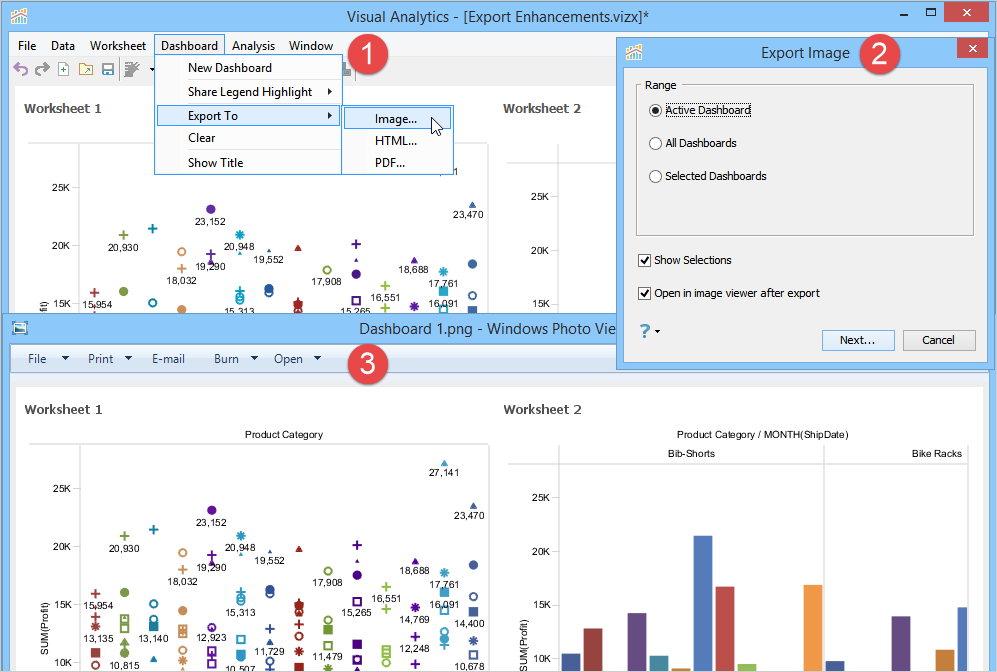Click the Worksheet 1 title in Visual Analytics dashboard

63,109
